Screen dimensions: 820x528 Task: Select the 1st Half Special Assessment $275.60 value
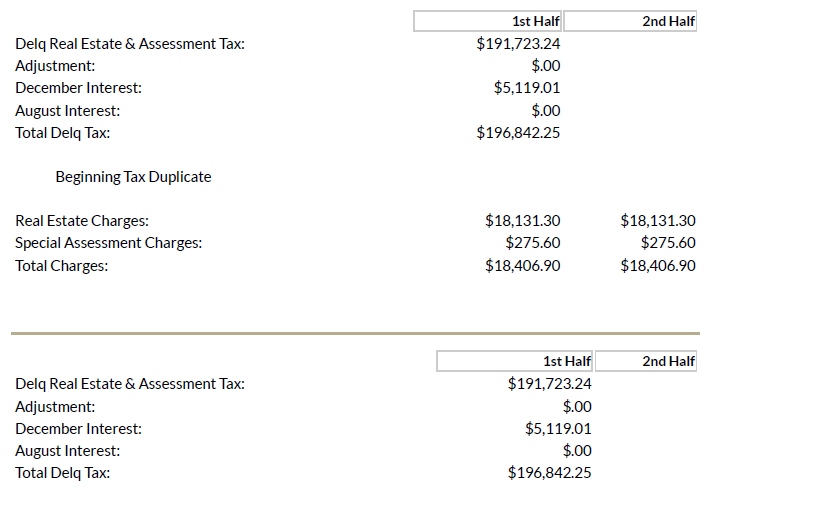pyautogui.click(x=532, y=243)
